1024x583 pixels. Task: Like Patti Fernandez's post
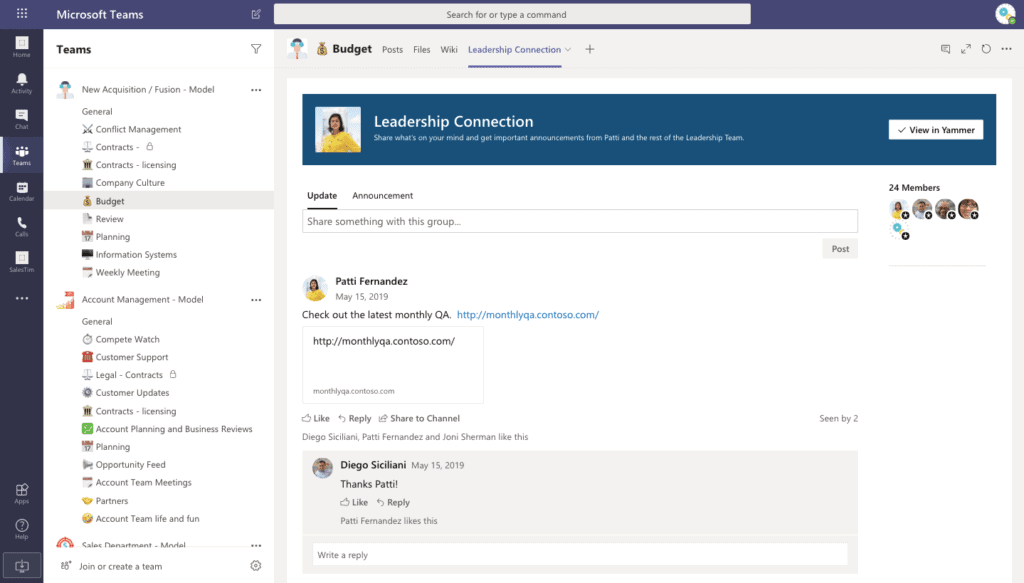[x=315, y=418]
